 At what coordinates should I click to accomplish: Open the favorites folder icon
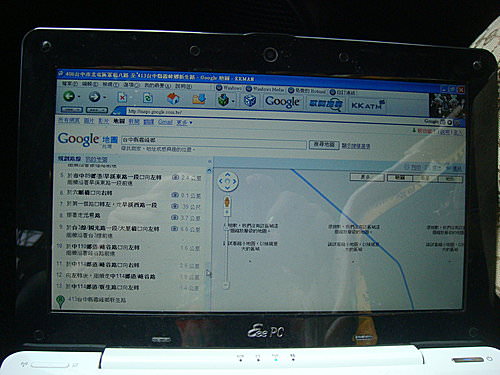(199, 99)
